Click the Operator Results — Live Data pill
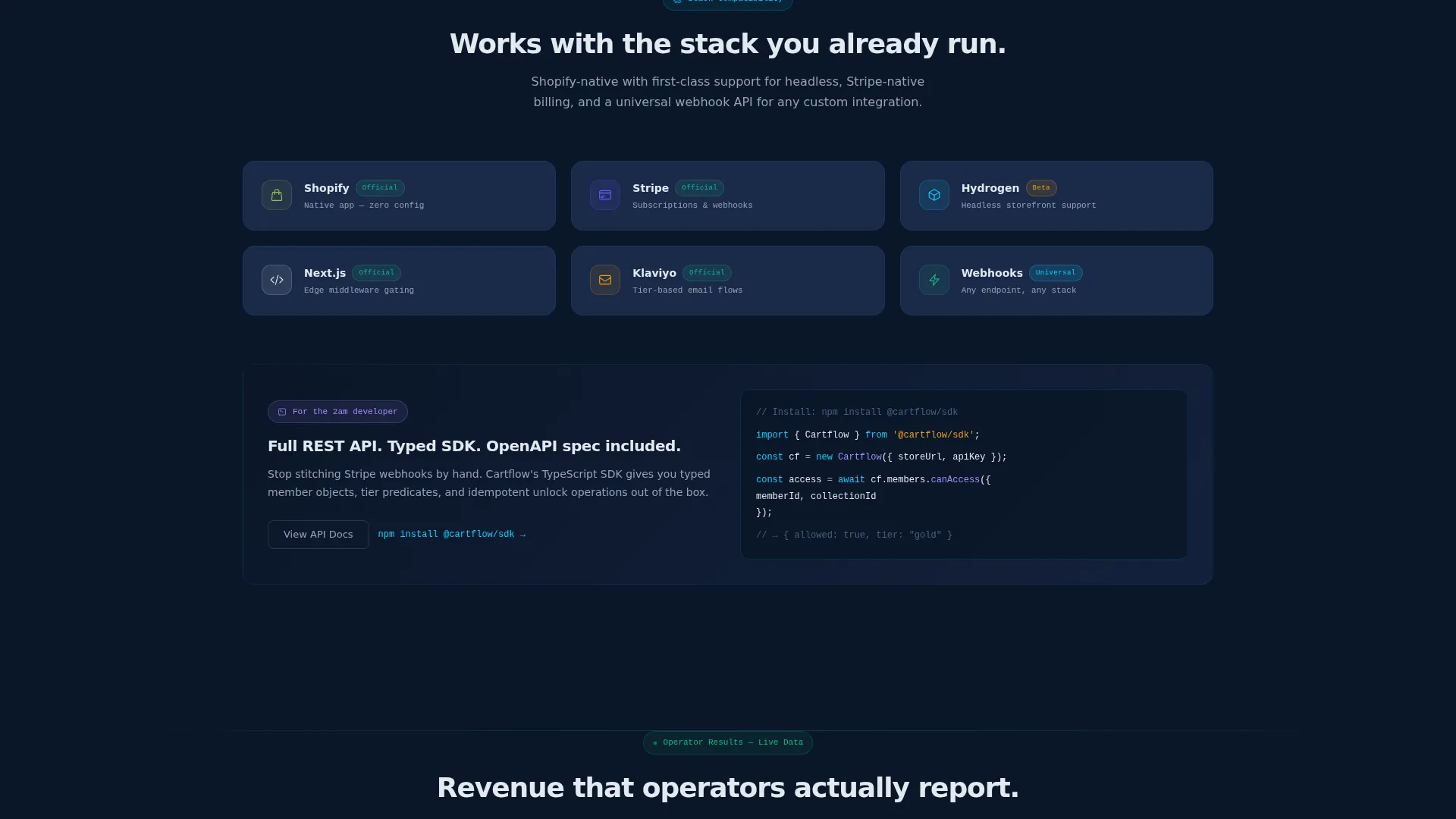Viewport: 1456px width, 819px height. [728, 743]
